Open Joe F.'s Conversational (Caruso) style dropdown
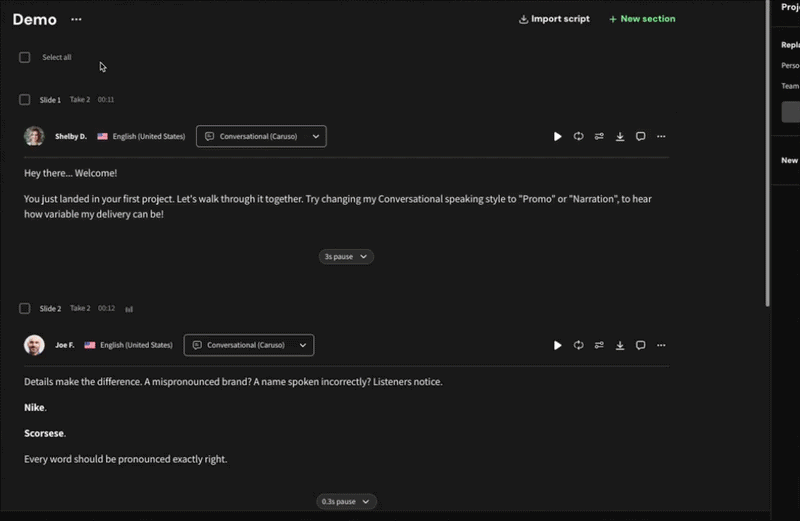Screen dimensions: 800x521 tap(249, 345)
